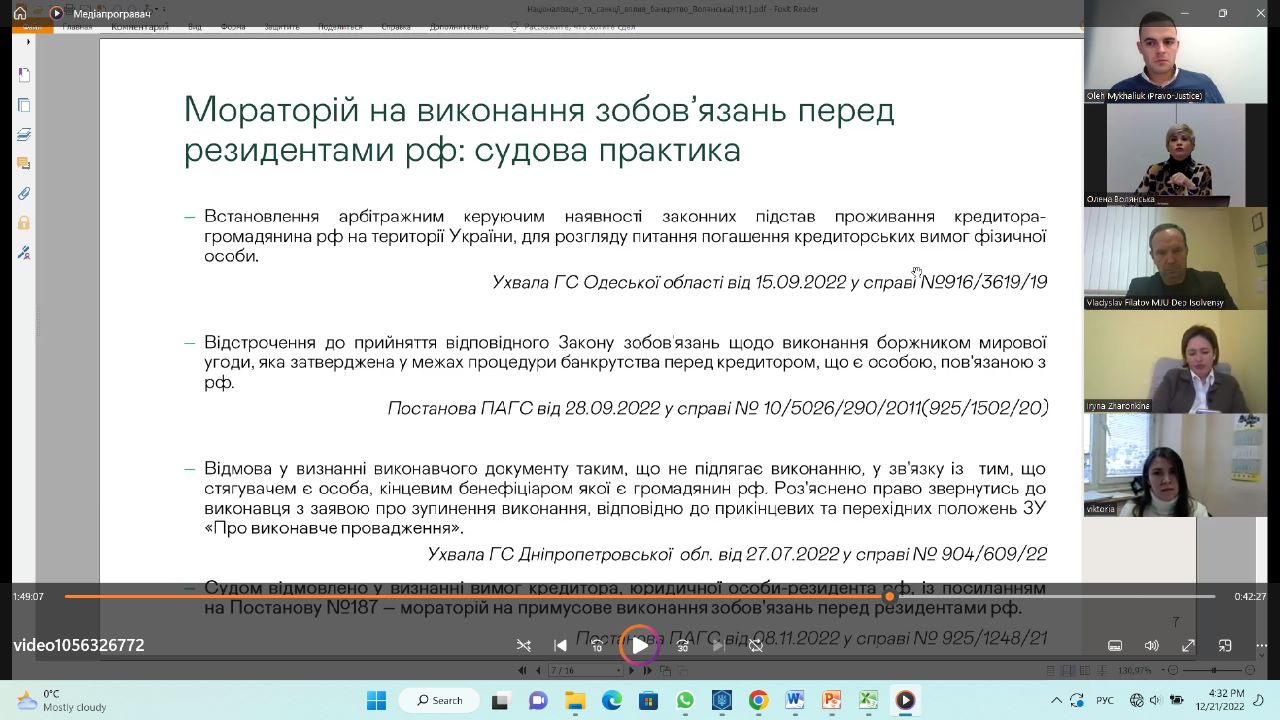Open the weather widget showing 0°C
Screen dimensions: 1280x720
(62, 700)
